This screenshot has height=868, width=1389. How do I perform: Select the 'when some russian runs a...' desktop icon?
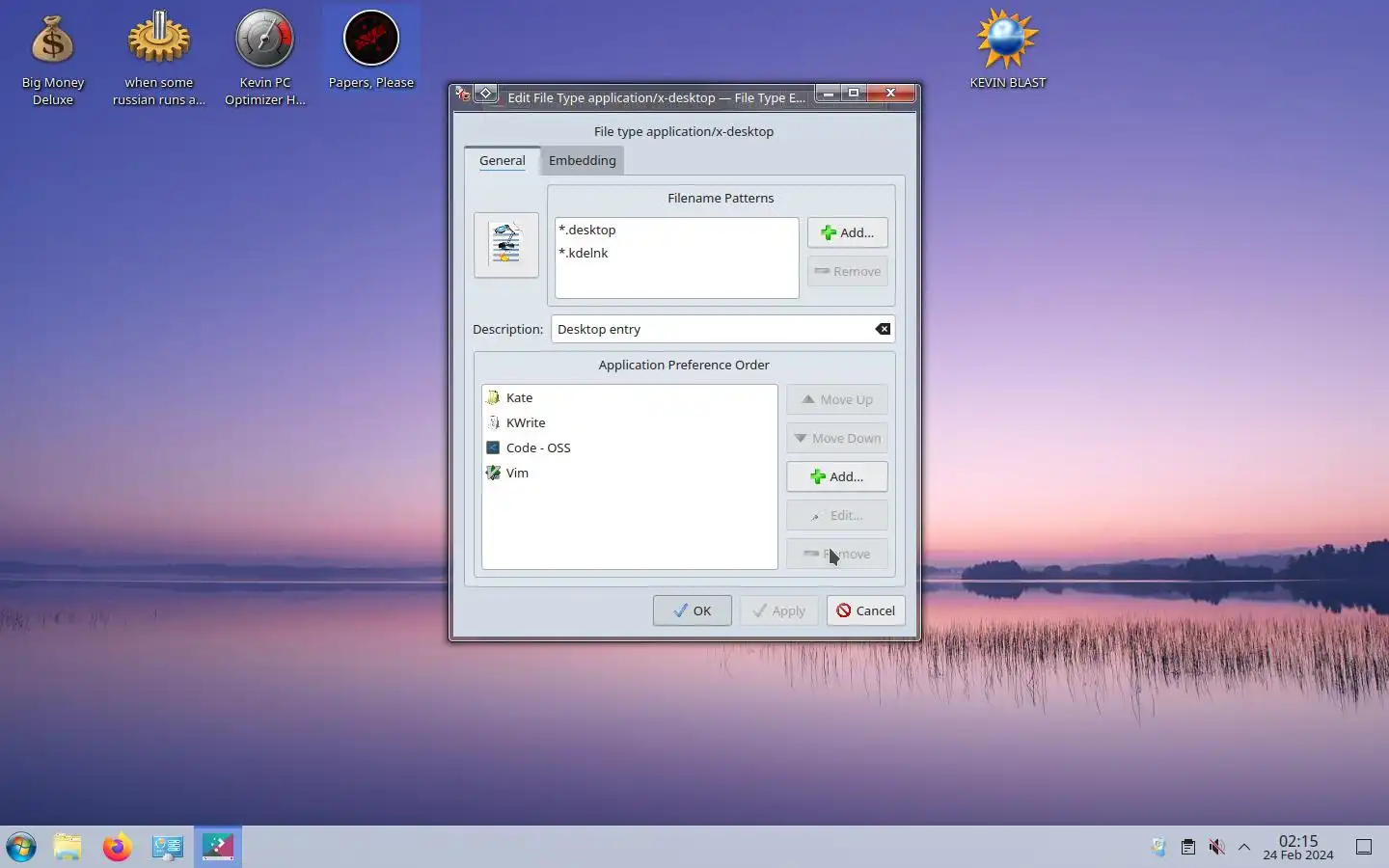(159, 58)
